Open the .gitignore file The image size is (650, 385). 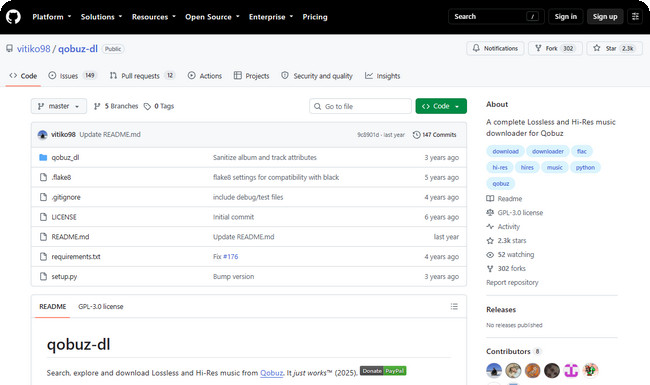(x=66, y=197)
